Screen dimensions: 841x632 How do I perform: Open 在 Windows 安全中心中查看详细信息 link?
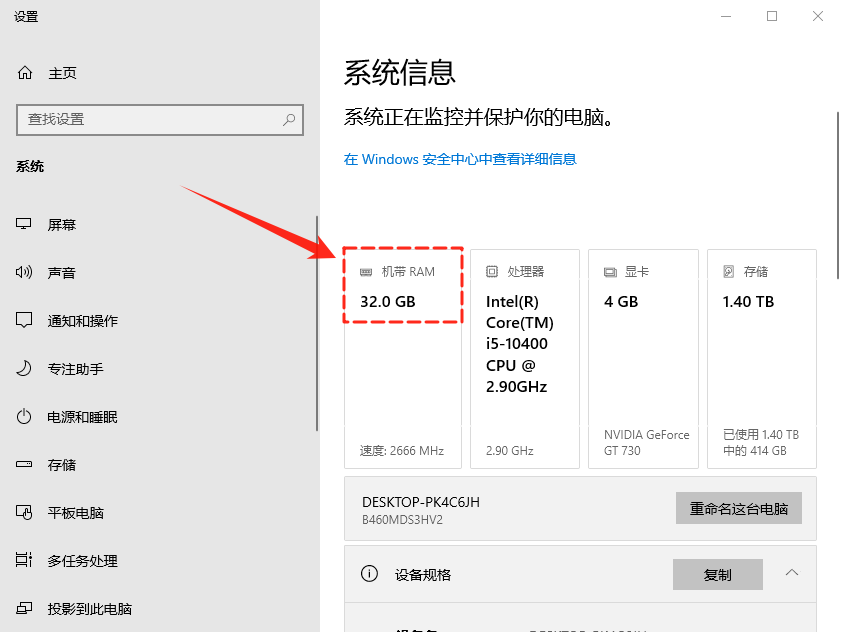pyautogui.click(x=459, y=159)
